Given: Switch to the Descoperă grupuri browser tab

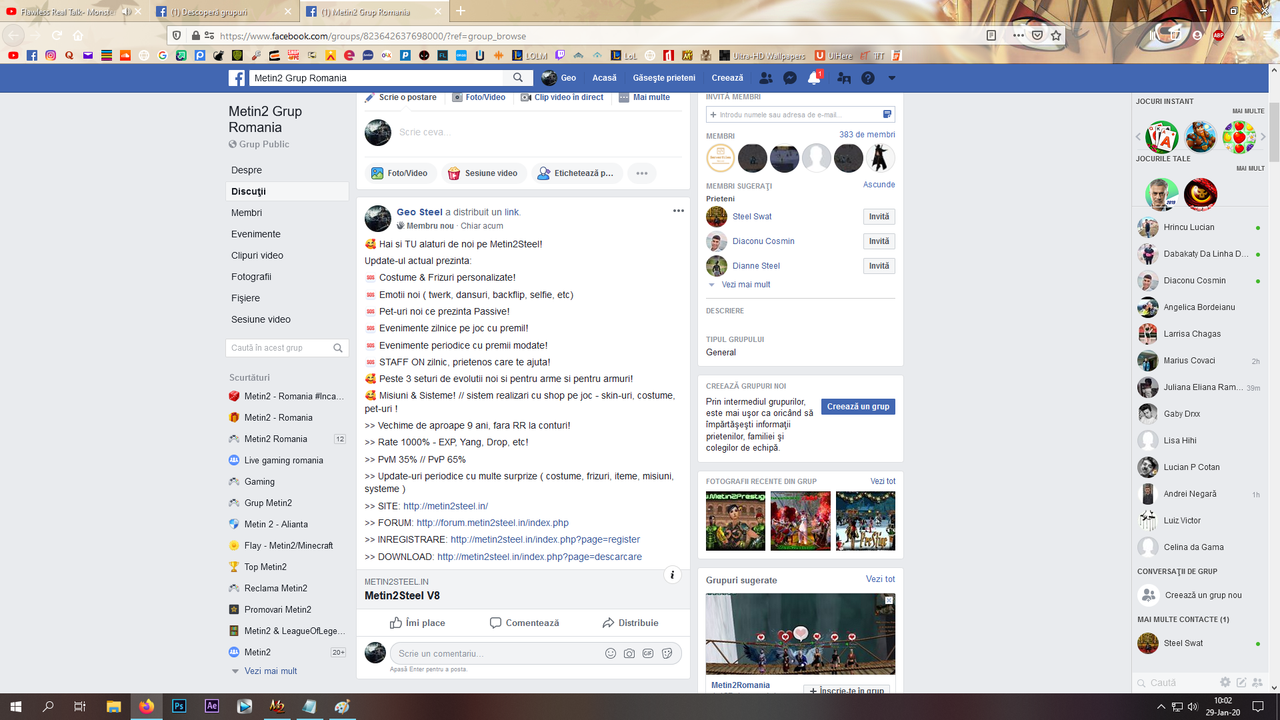Looking at the screenshot, I should click(226, 11).
